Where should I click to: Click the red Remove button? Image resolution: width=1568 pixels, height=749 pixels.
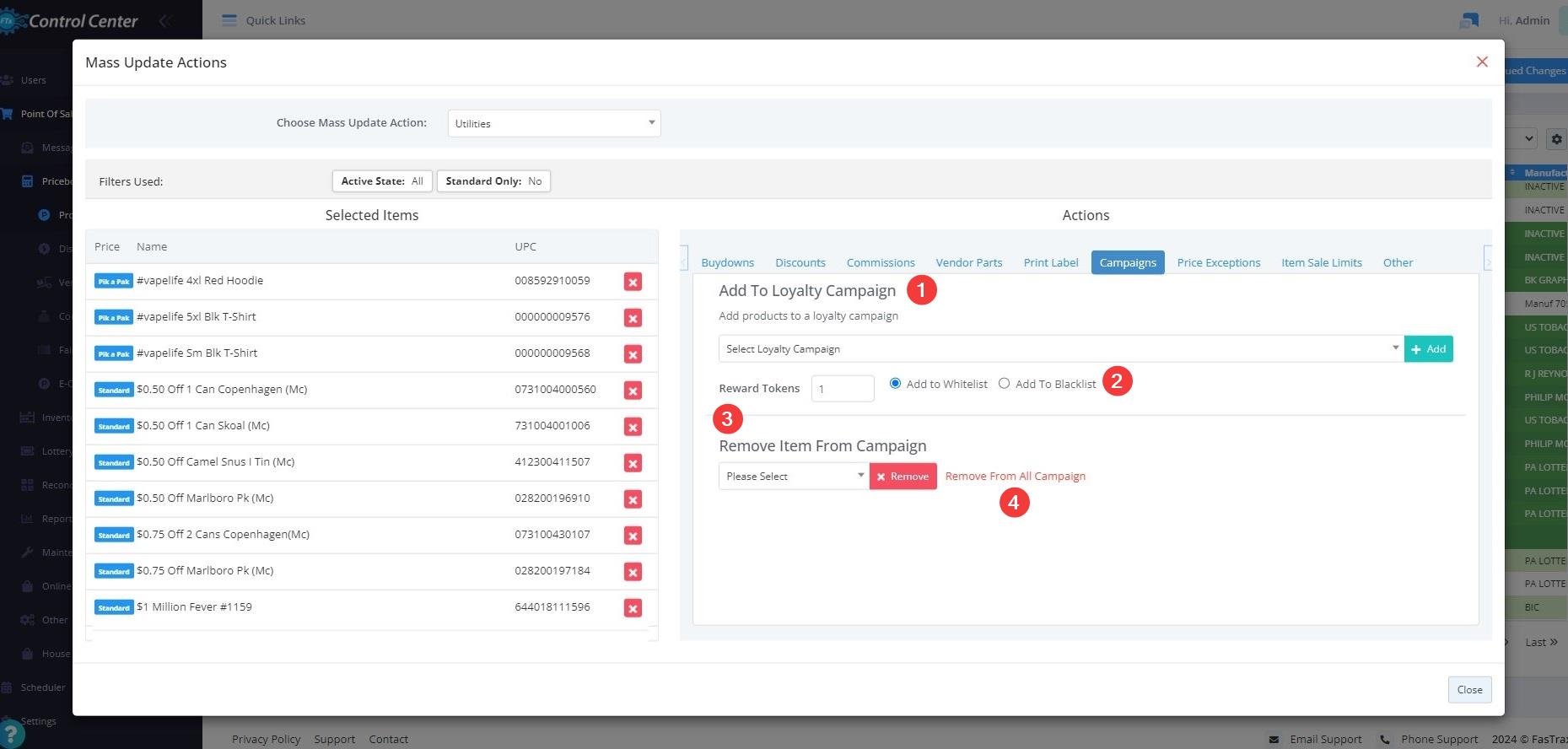[903, 477]
